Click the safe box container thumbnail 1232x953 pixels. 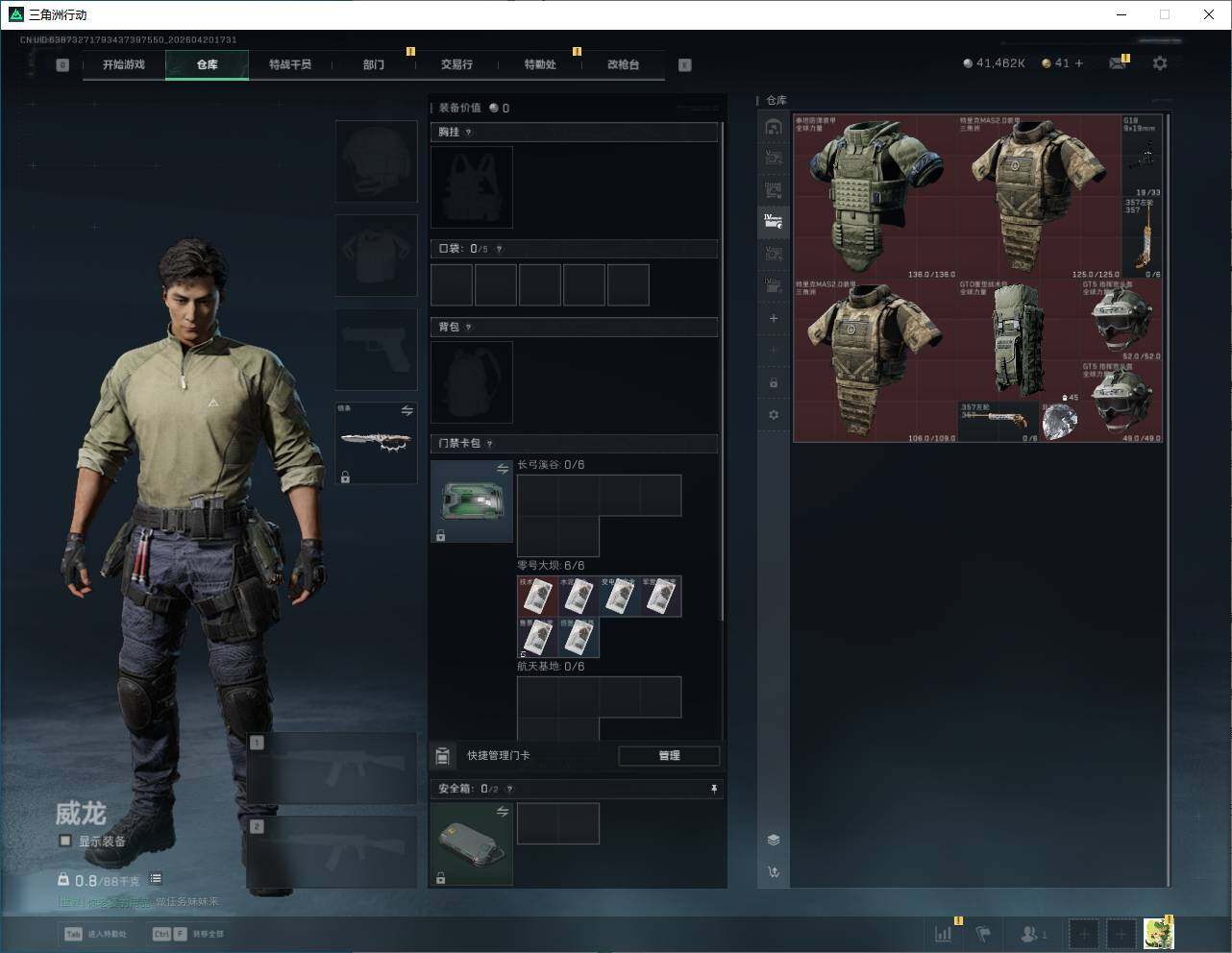coord(472,843)
